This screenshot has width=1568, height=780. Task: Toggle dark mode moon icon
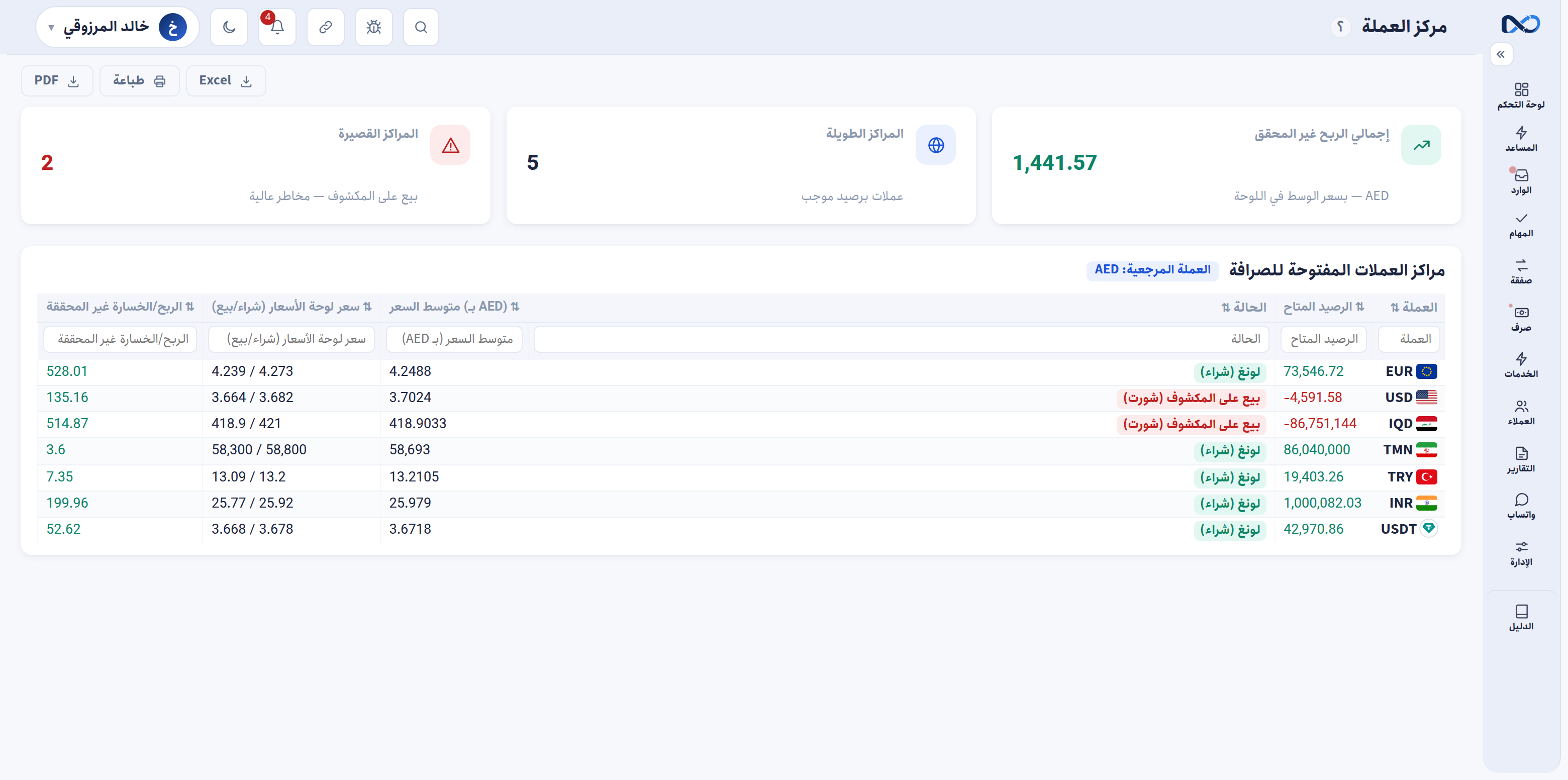coord(229,28)
